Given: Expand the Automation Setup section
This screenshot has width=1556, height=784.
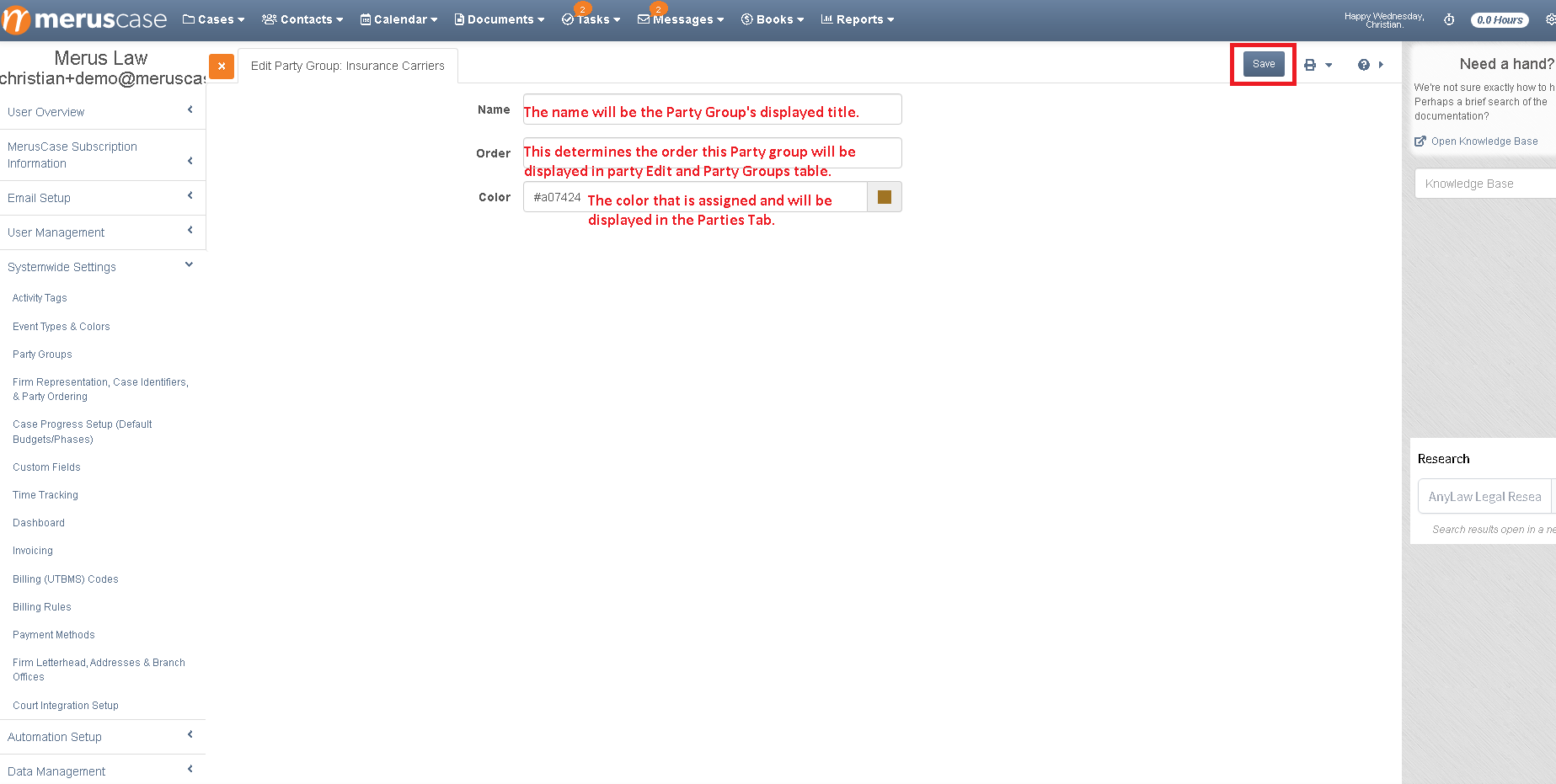Looking at the screenshot, I should (x=103, y=737).
